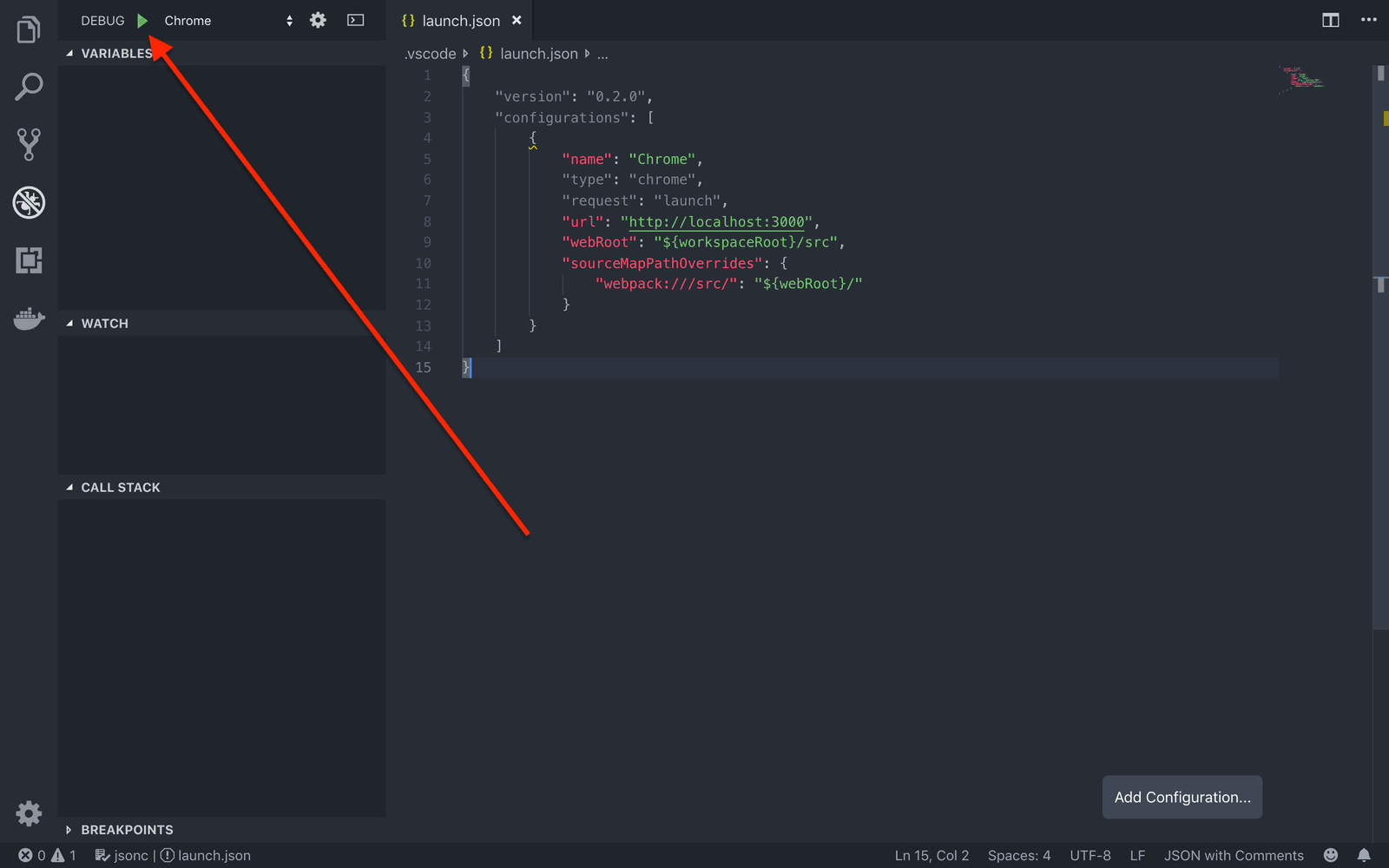Image resolution: width=1389 pixels, height=868 pixels.
Task: Click the Add Configuration button
Action: point(1182,797)
